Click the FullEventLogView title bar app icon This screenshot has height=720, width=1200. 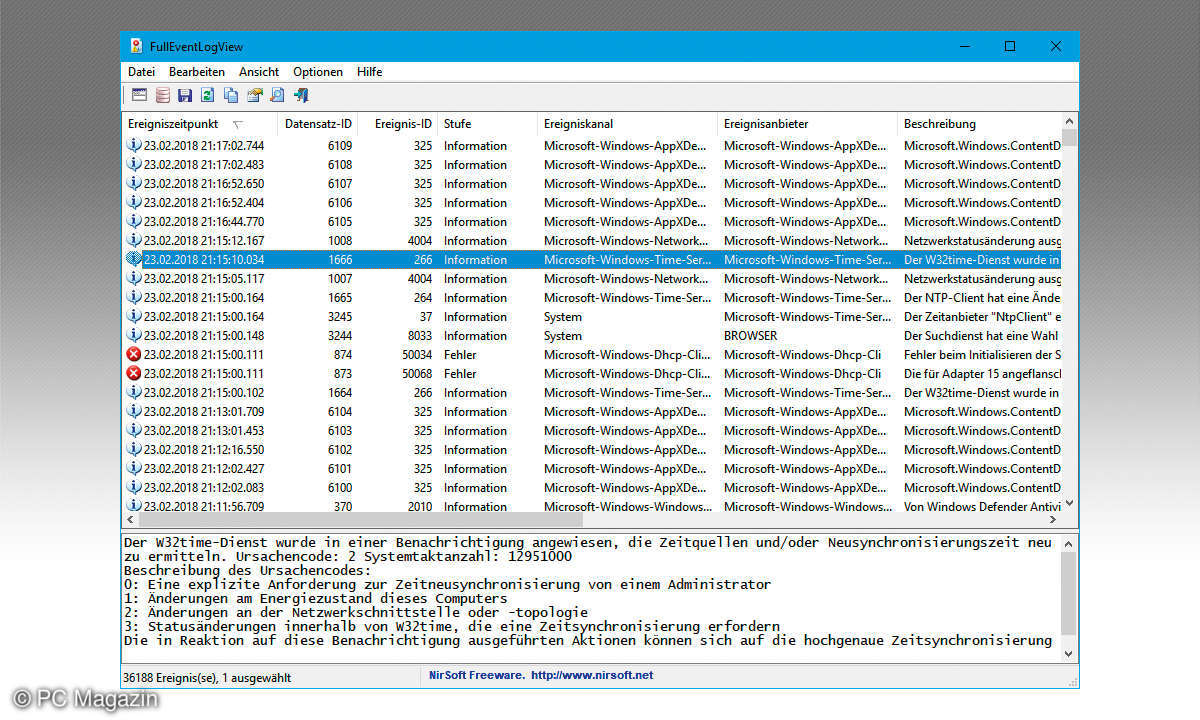(136, 46)
